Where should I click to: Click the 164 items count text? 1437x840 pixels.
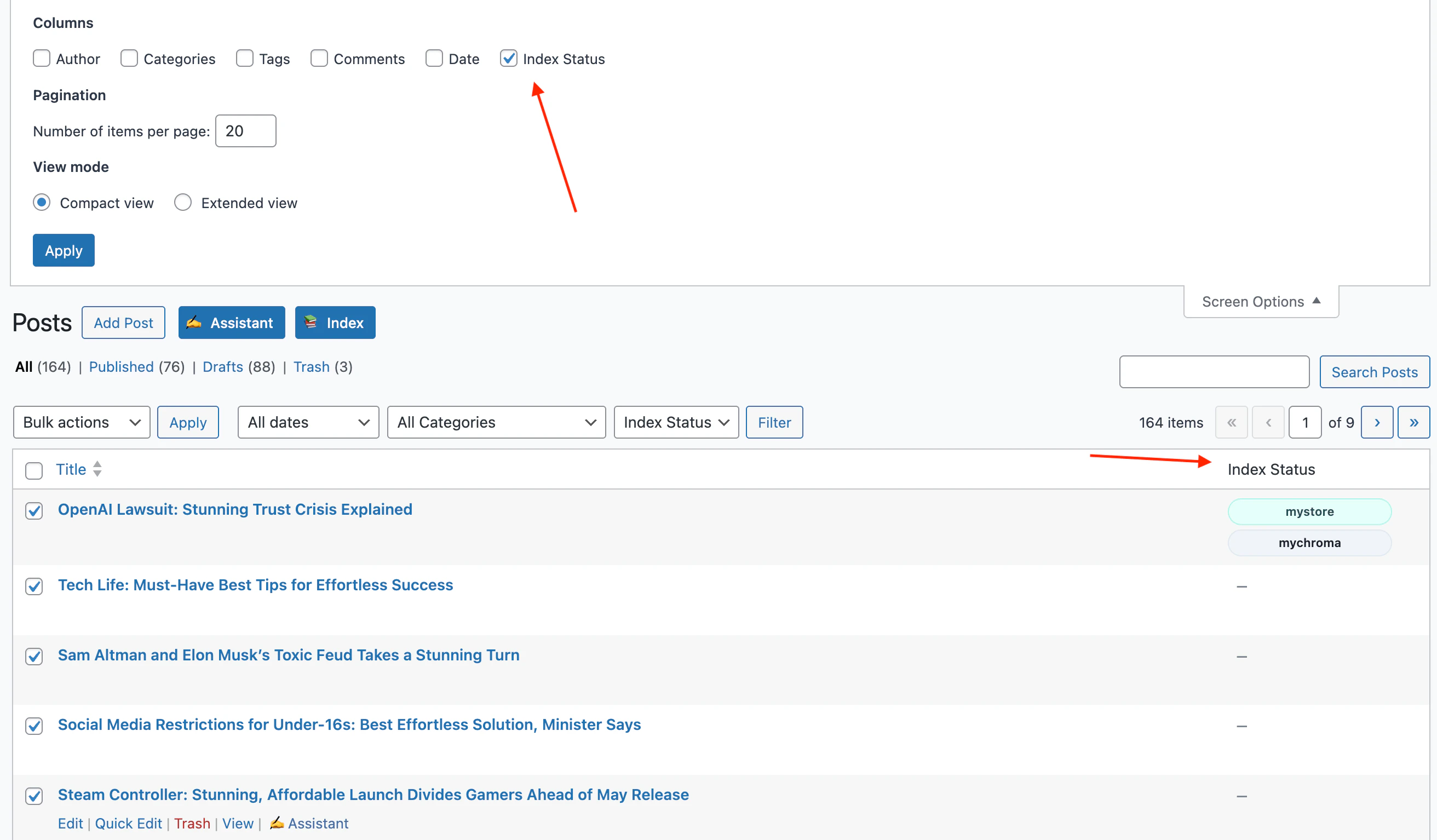pos(1171,423)
